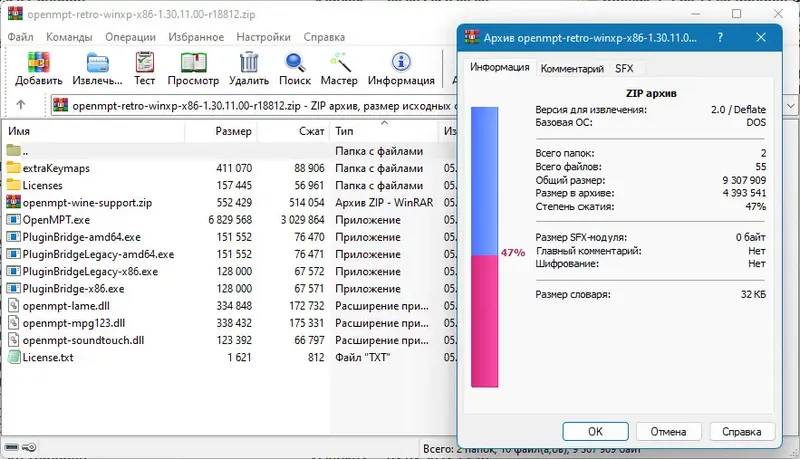800x459 pixels.
Task: Click the OK button
Action: 595,431
